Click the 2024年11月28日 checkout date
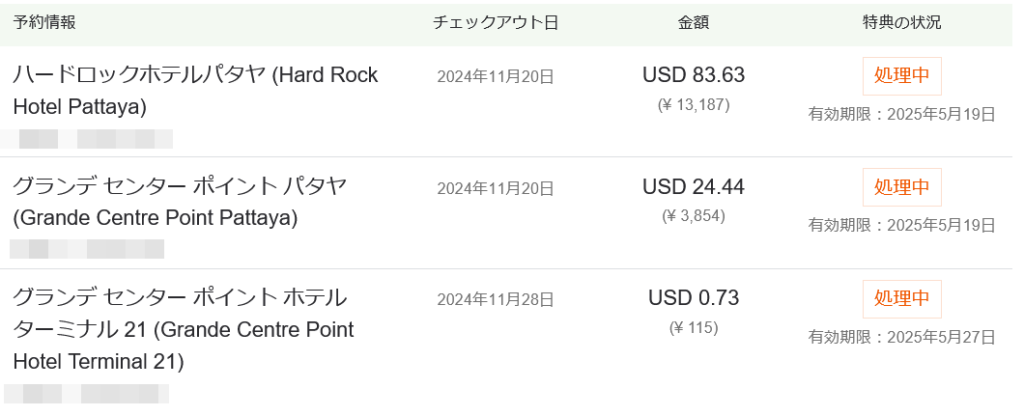 pos(495,299)
